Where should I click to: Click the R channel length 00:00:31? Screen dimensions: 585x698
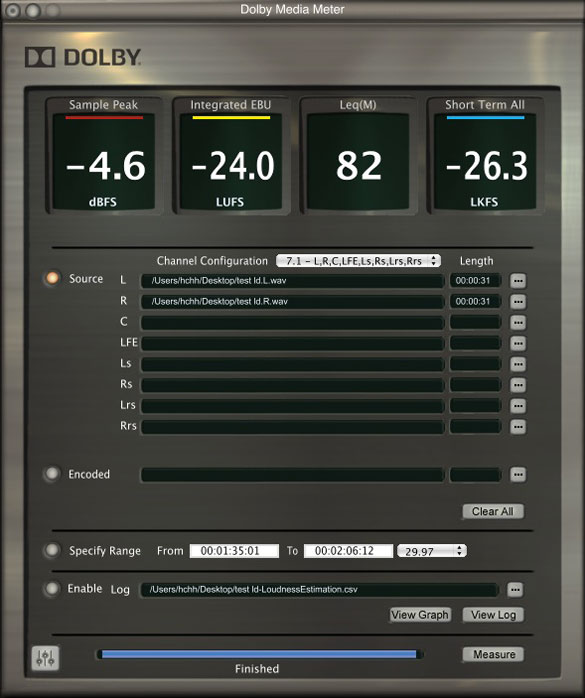click(x=475, y=302)
